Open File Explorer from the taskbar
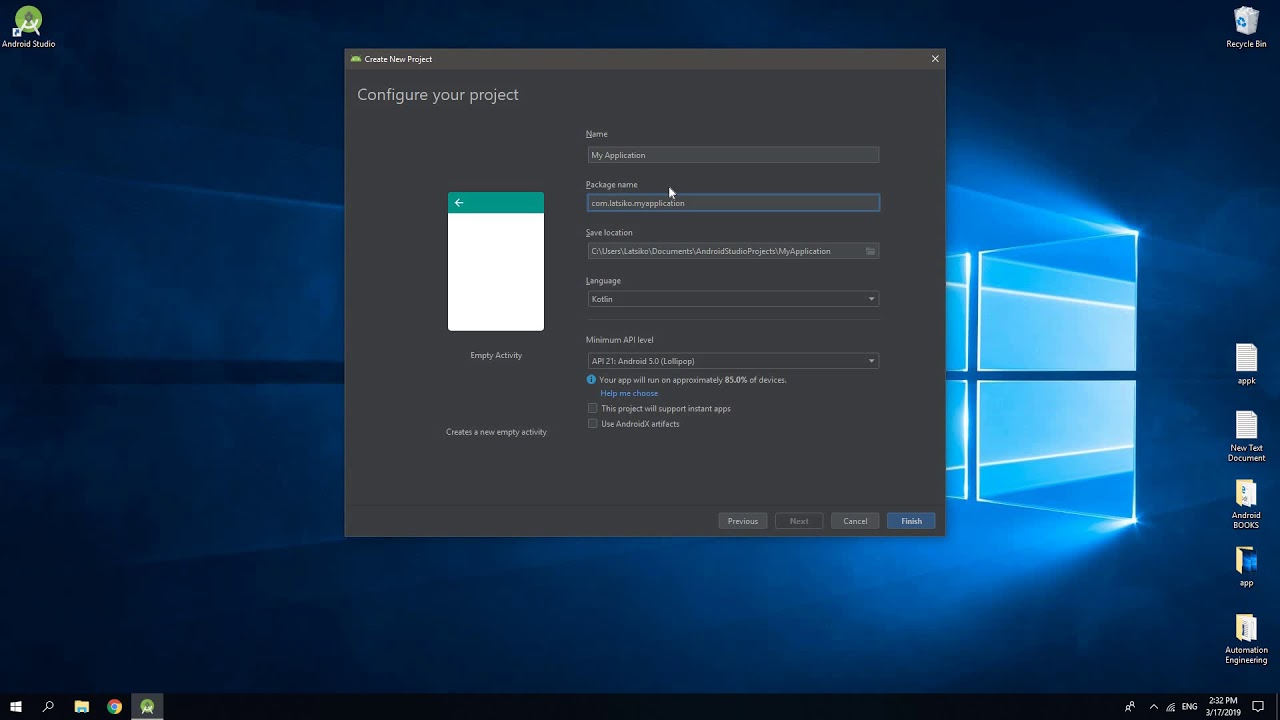The image size is (1280, 720). pyautogui.click(x=82, y=707)
